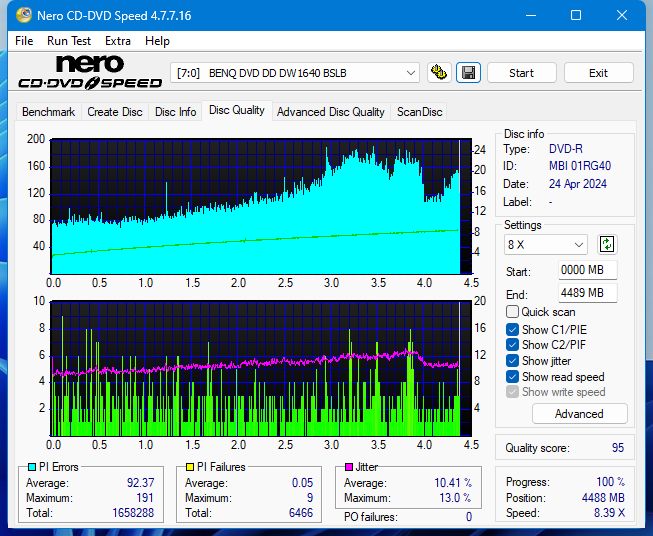Click PI Errors average 92.37

[x=140, y=482]
